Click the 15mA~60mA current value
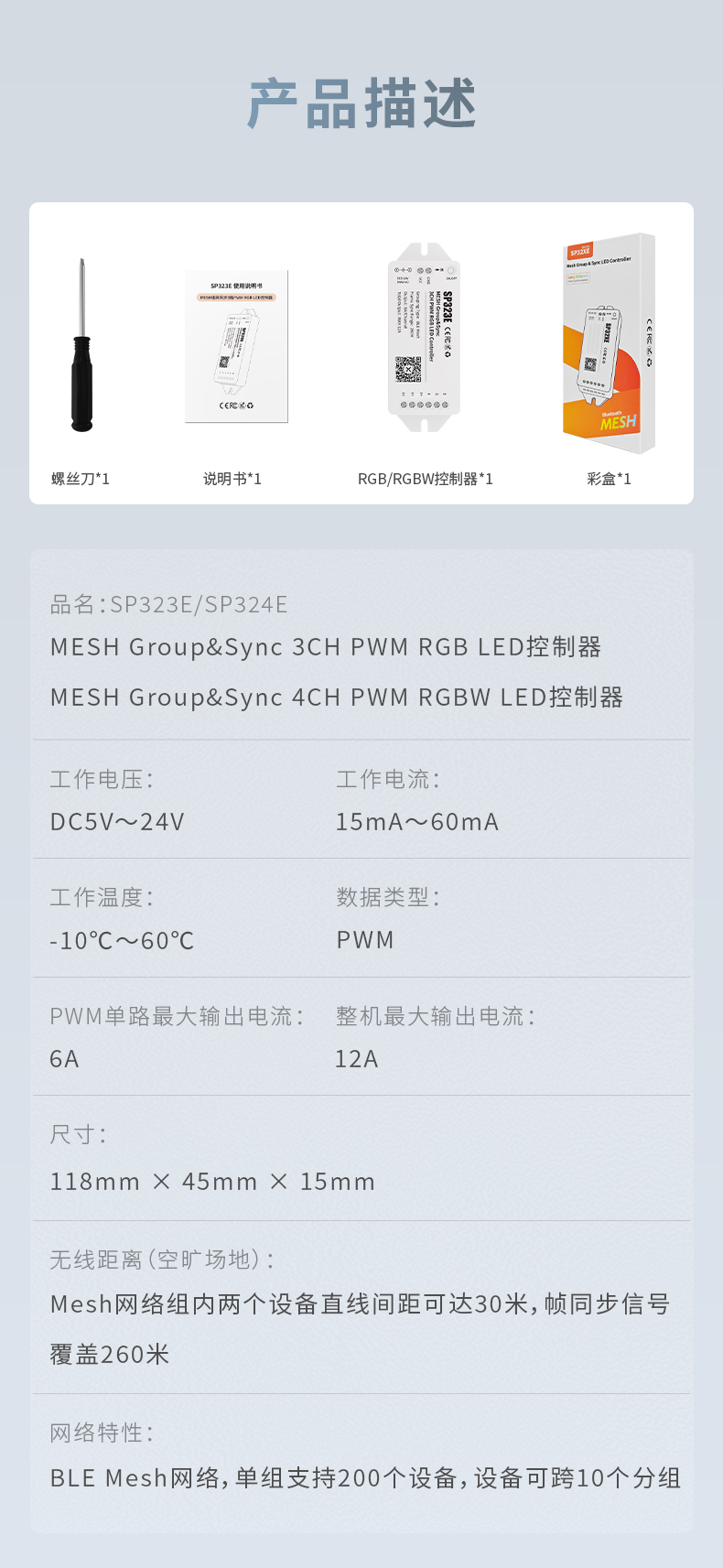Viewport: 723px width, 1568px height. (x=417, y=822)
